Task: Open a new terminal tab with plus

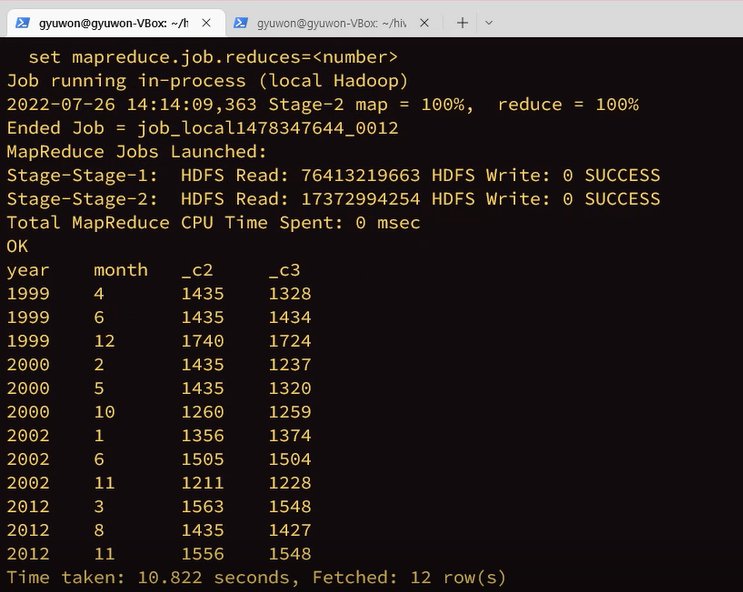Action: tap(462, 23)
